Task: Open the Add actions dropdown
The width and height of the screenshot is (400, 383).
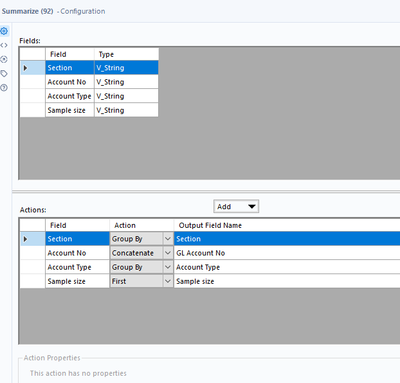Action: coord(236,207)
